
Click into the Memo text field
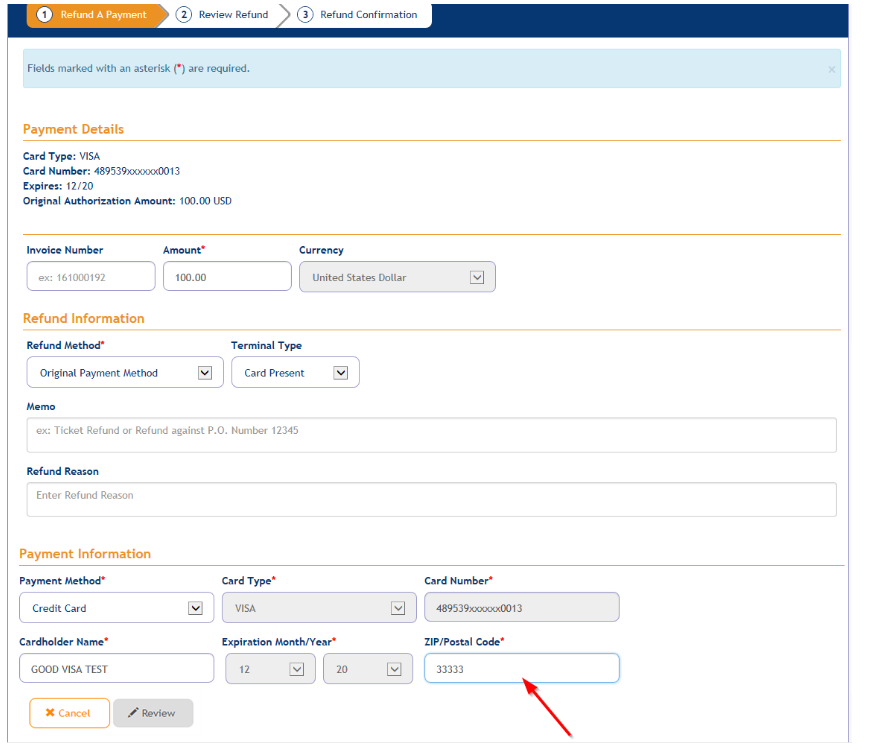point(431,435)
